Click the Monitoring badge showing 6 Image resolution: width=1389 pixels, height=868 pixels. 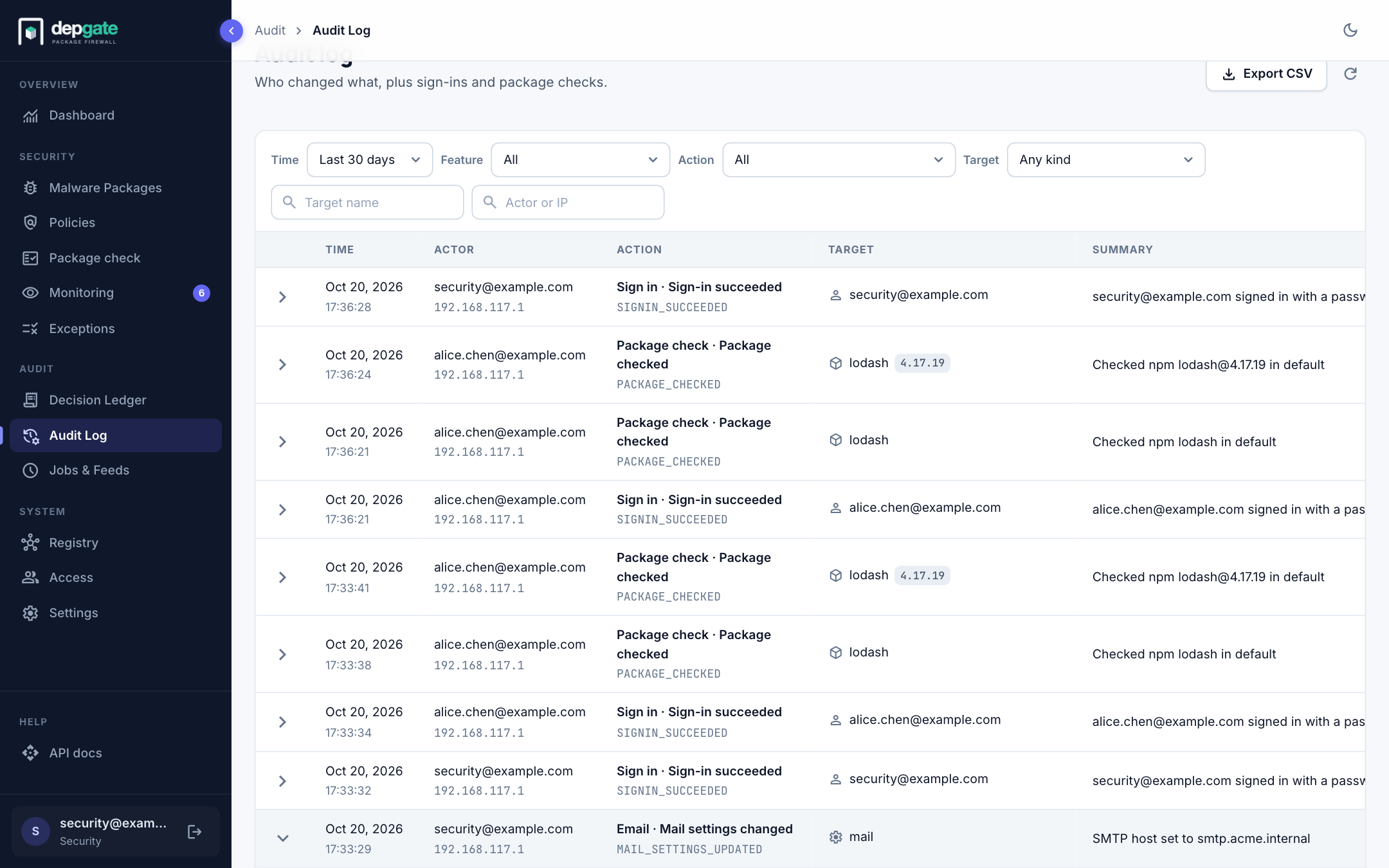[201, 293]
